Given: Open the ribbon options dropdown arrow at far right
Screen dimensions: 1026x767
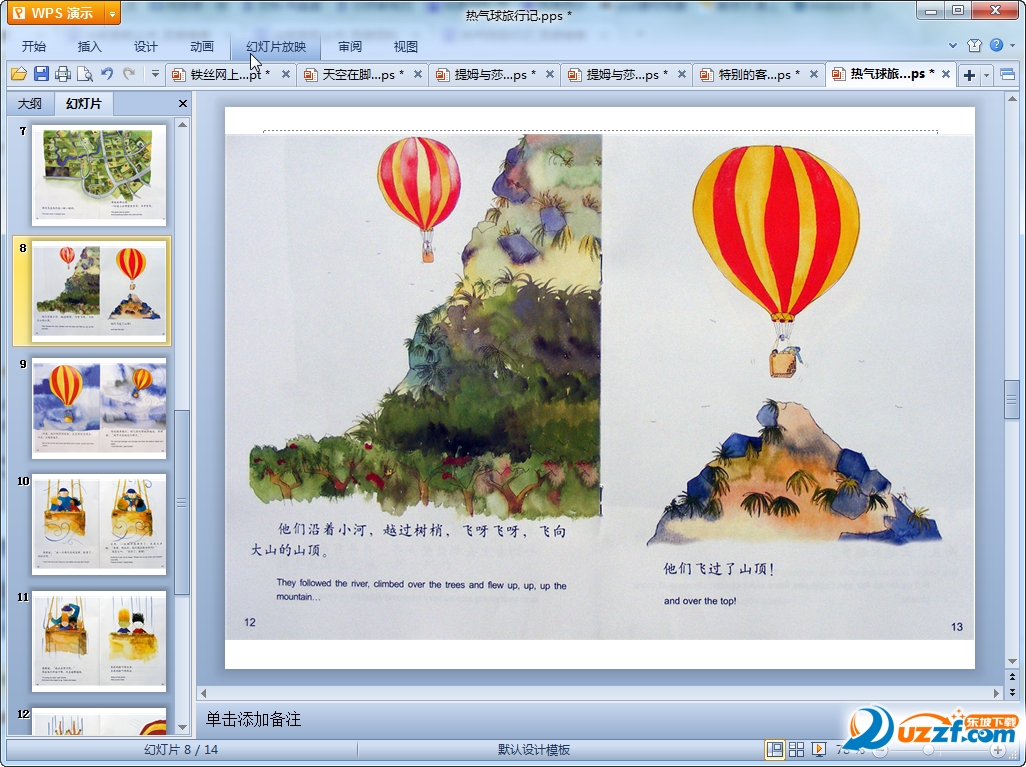Looking at the screenshot, I should [1014, 45].
